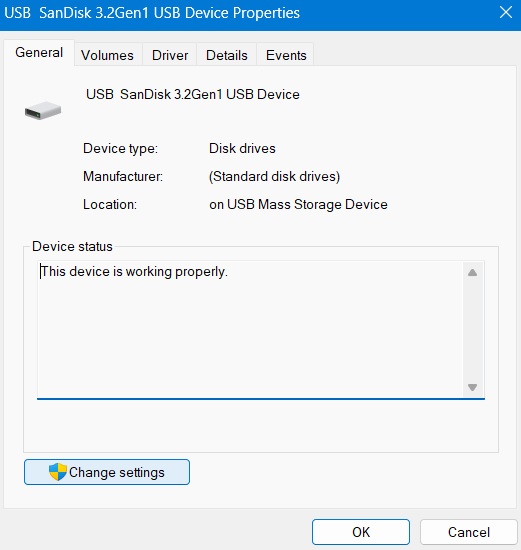Image resolution: width=521 pixels, height=550 pixels.
Task: Open the Driver tab
Action: tap(170, 55)
